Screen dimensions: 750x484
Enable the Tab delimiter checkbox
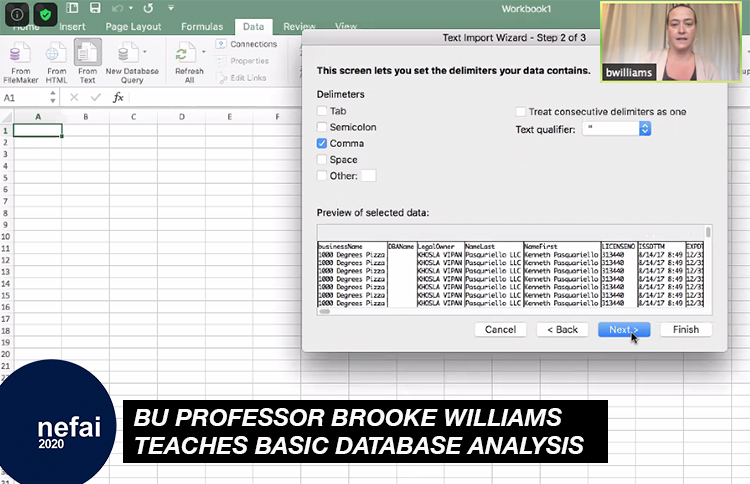click(x=322, y=111)
